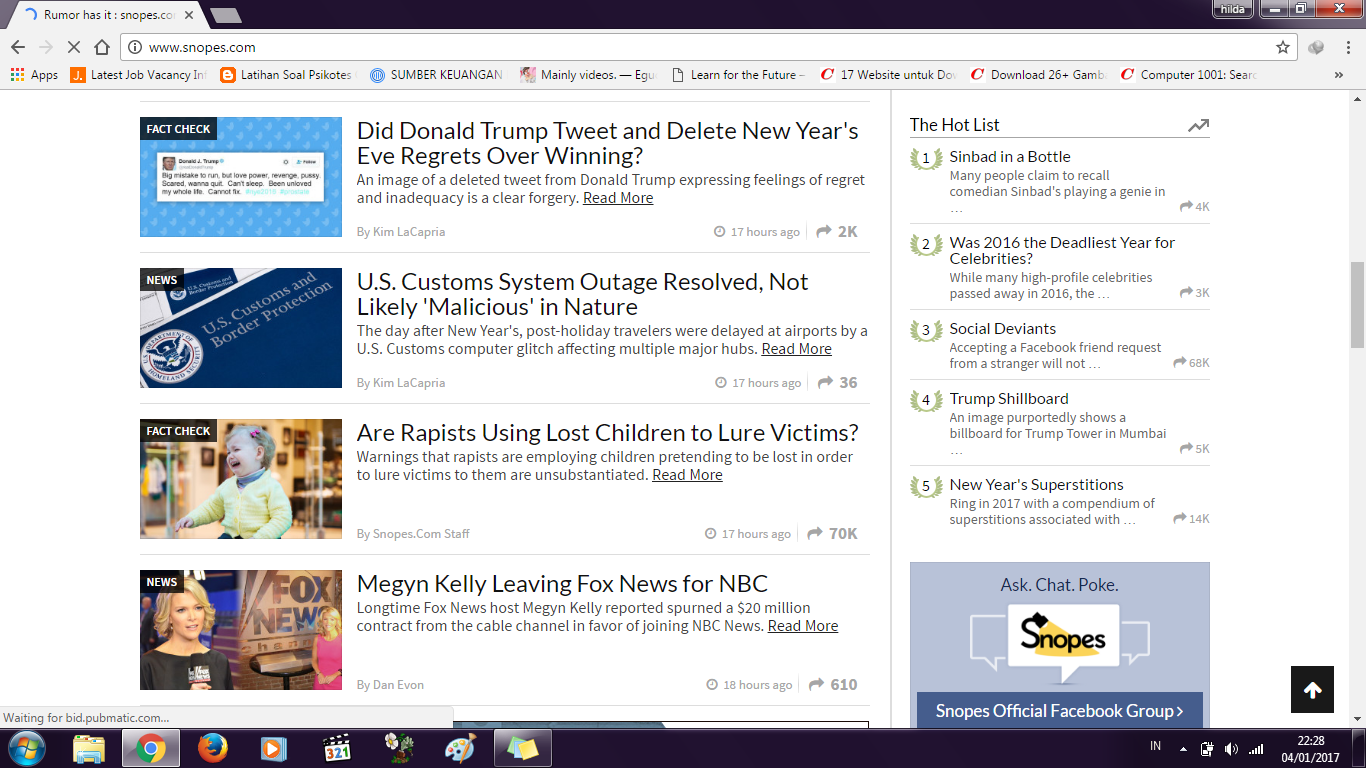The width and height of the screenshot is (1366, 768).
Task: Share the Lost Children article (70K)
Action: 833,534
